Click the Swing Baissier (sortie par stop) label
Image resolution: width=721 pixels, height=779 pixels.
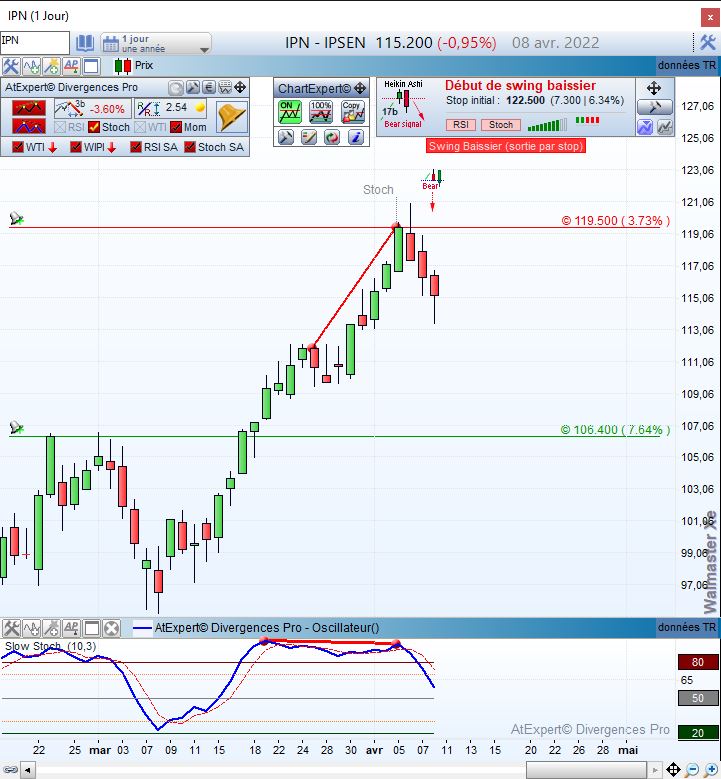505,146
